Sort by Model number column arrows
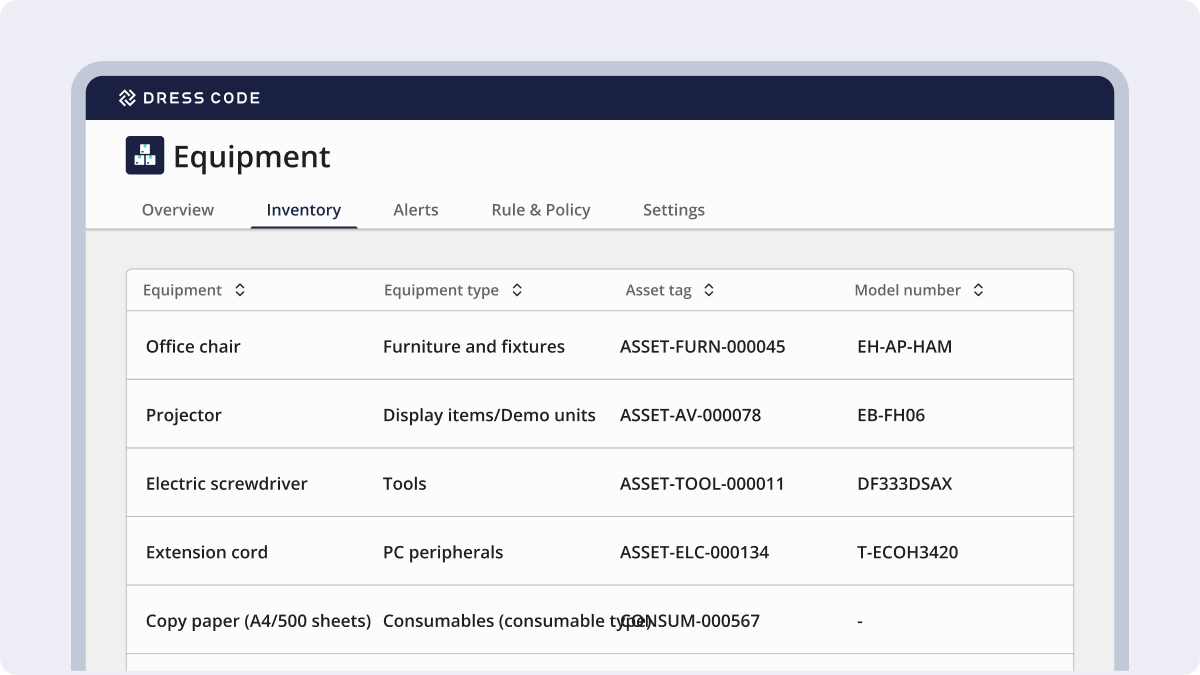 (978, 290)
